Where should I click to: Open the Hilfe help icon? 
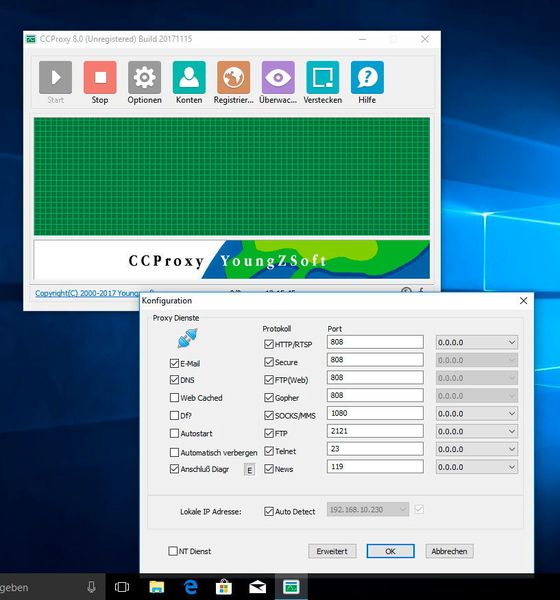[367, 77]
